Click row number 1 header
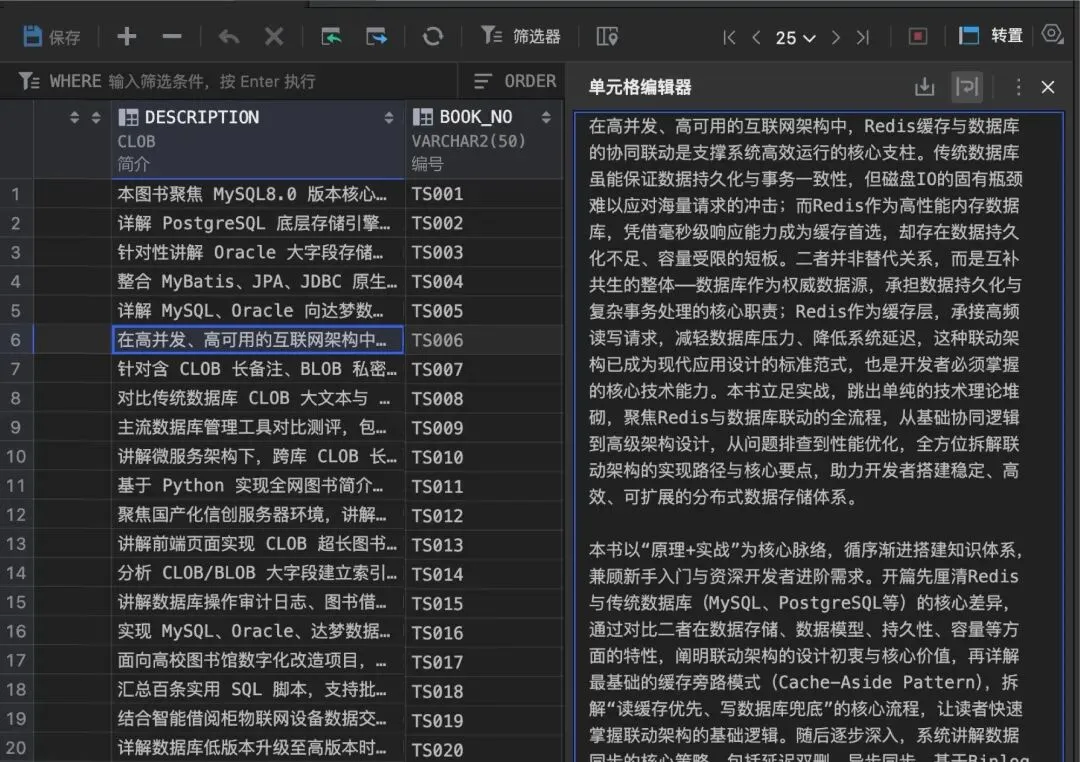The height and width of the screenshot is (762, 1080). [x=16, y=194]
